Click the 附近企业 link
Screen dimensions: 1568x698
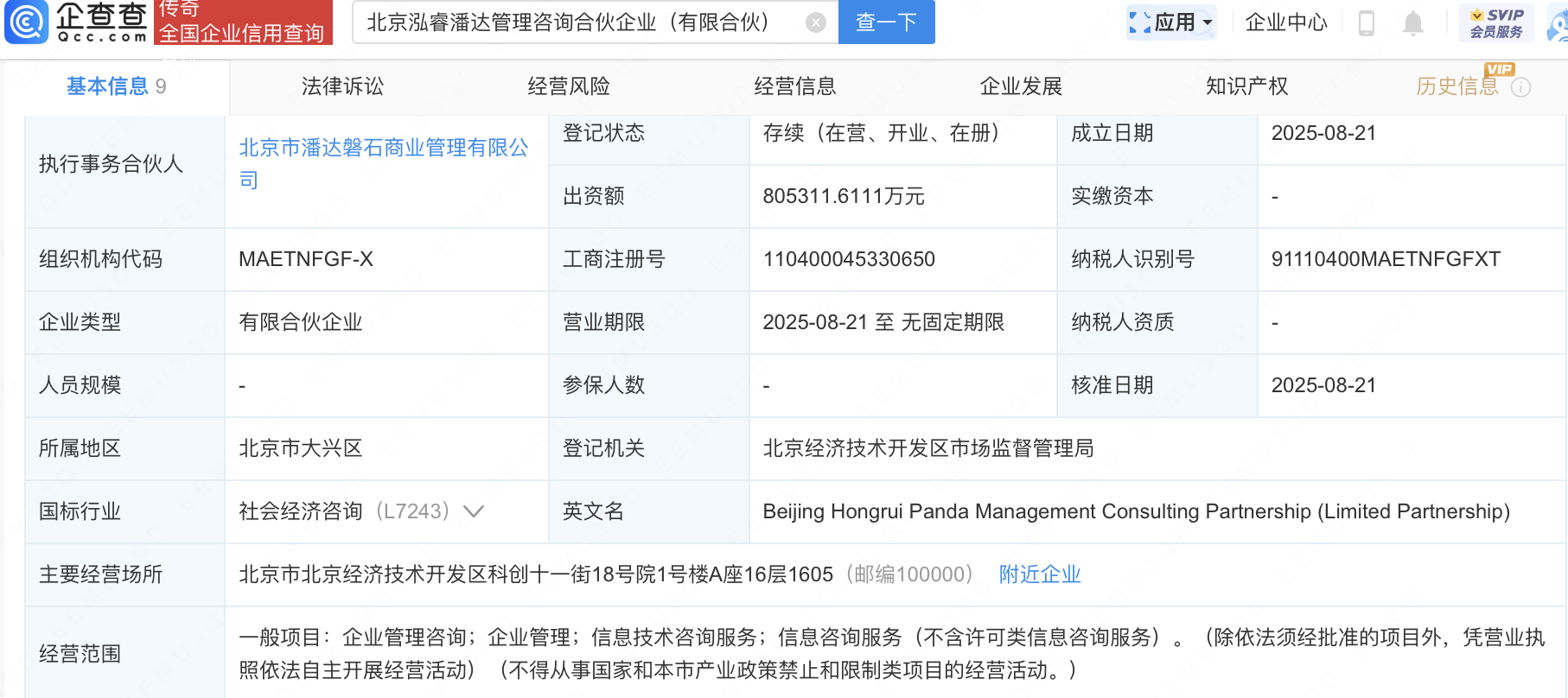tap(1040, 574)
